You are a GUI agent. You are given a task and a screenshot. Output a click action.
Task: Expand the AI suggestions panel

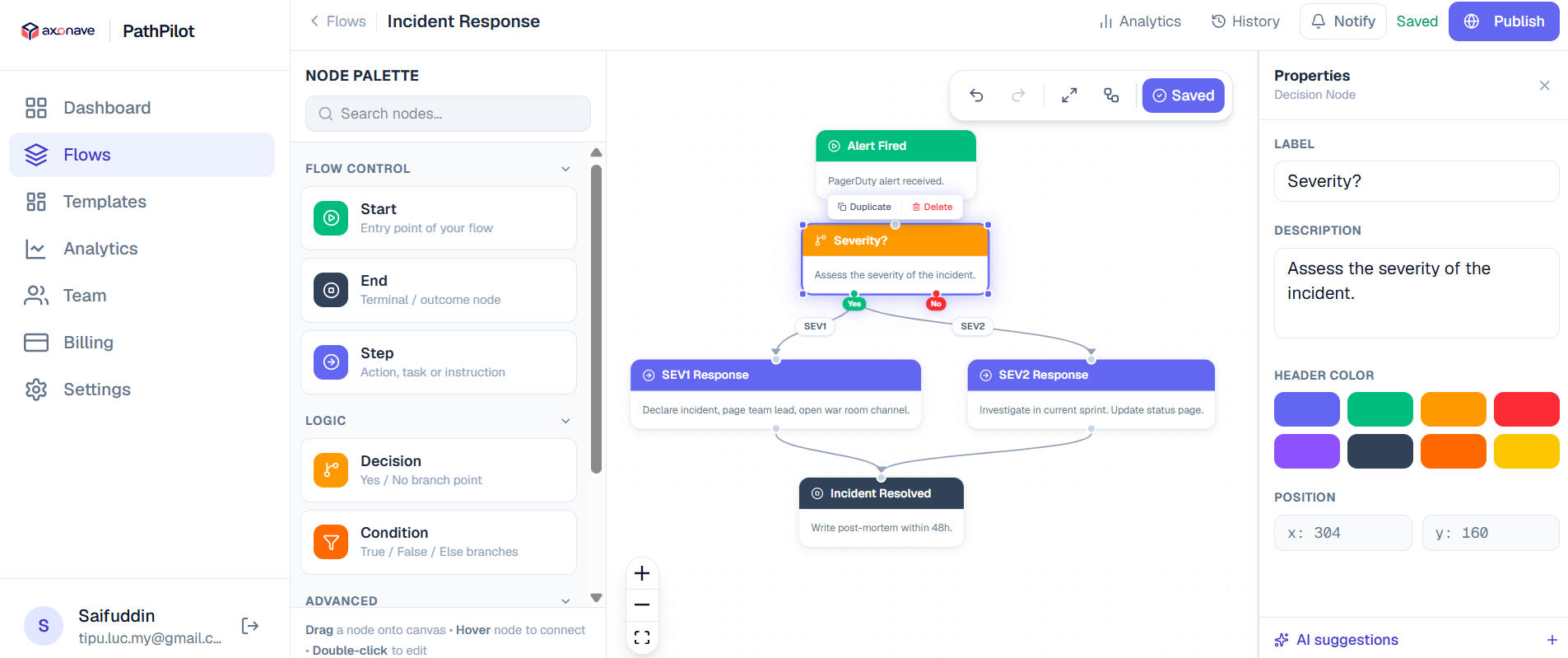pyautogui.click(x=1416, y=640)
